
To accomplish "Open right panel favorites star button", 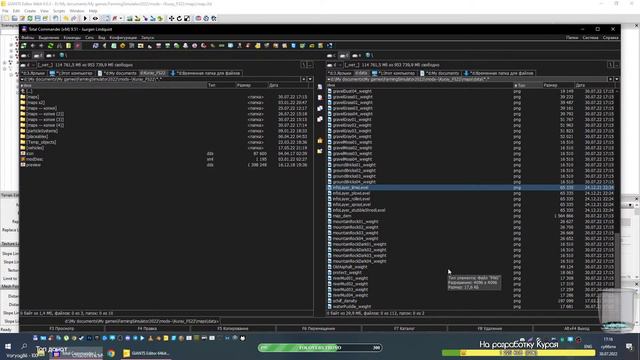I will coord(610,79).
